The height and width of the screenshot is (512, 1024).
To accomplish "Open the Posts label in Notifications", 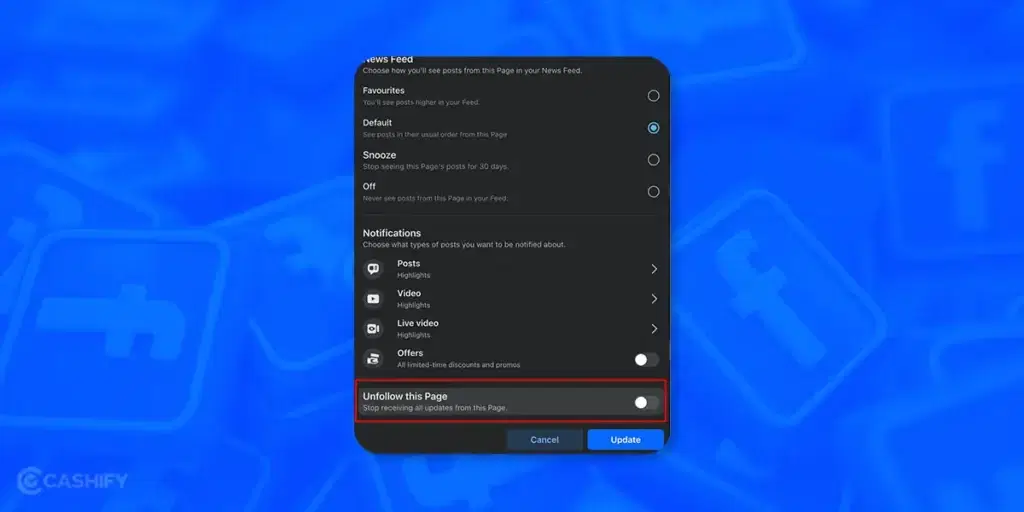I will point(408,264).
